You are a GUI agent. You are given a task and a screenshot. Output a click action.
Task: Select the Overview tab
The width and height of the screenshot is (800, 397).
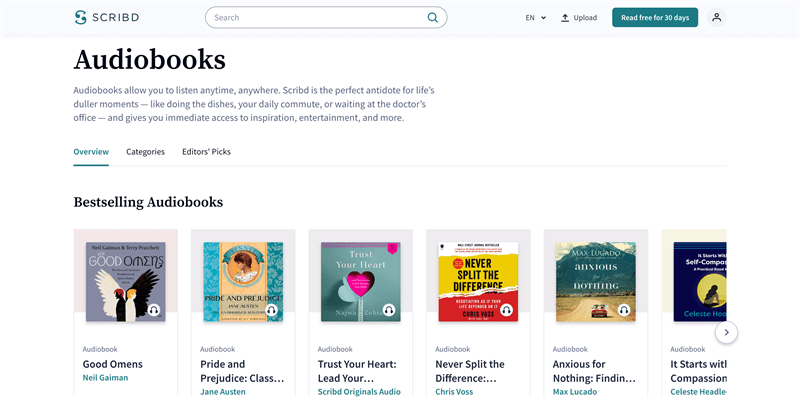[x=91, y=152]
